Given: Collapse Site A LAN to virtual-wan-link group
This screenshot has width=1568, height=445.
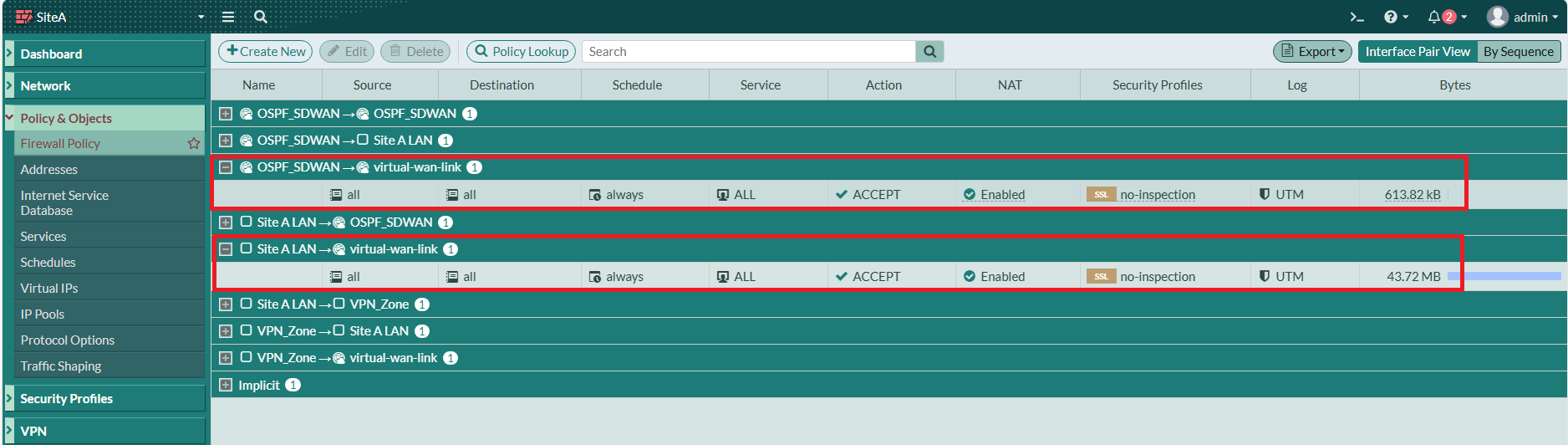Looking at the screenshot, I should 226,249.
